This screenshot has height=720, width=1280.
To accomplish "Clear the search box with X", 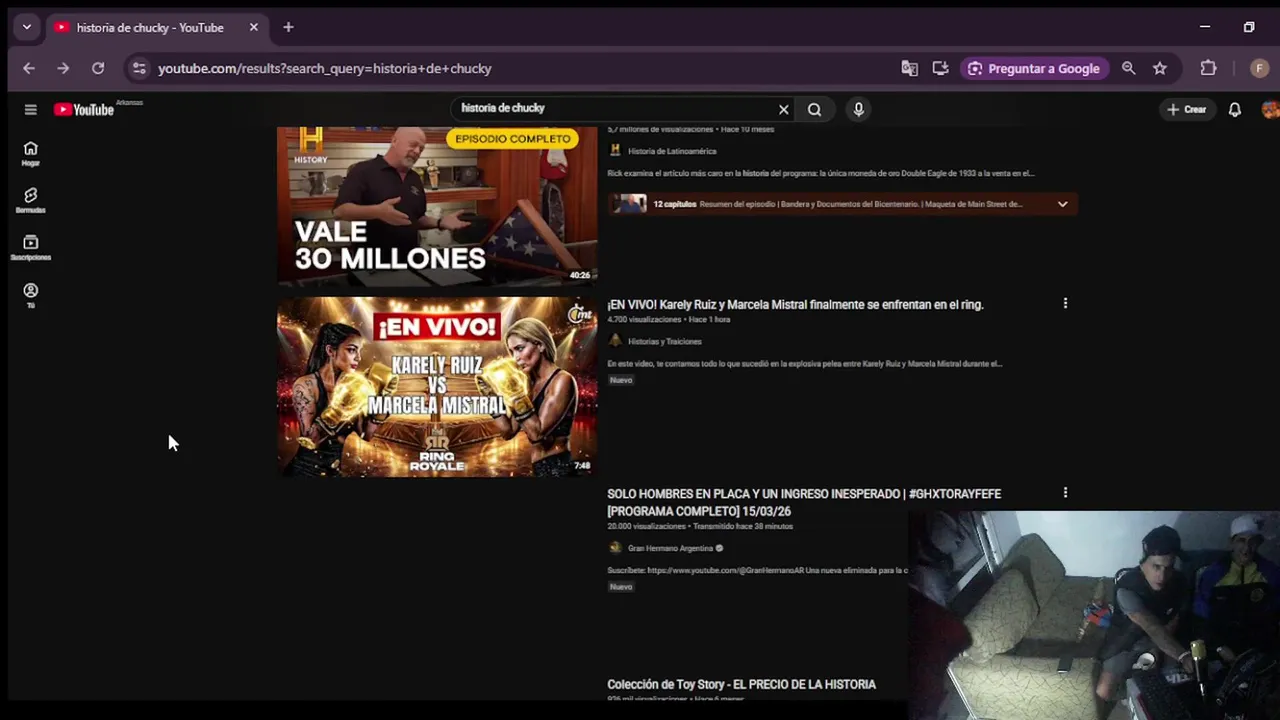I will 784,110.
